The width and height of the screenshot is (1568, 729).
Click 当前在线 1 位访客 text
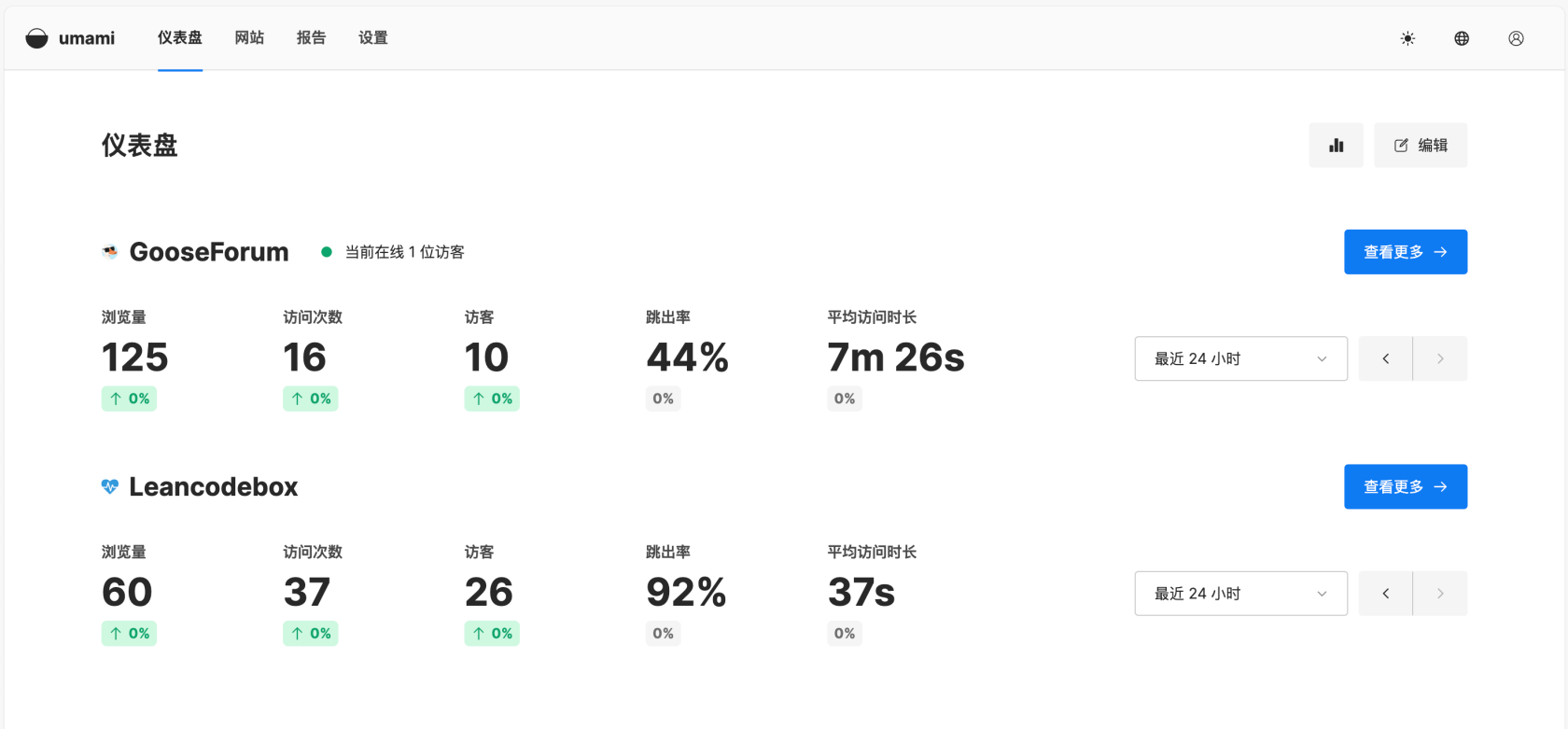point(405,252)
